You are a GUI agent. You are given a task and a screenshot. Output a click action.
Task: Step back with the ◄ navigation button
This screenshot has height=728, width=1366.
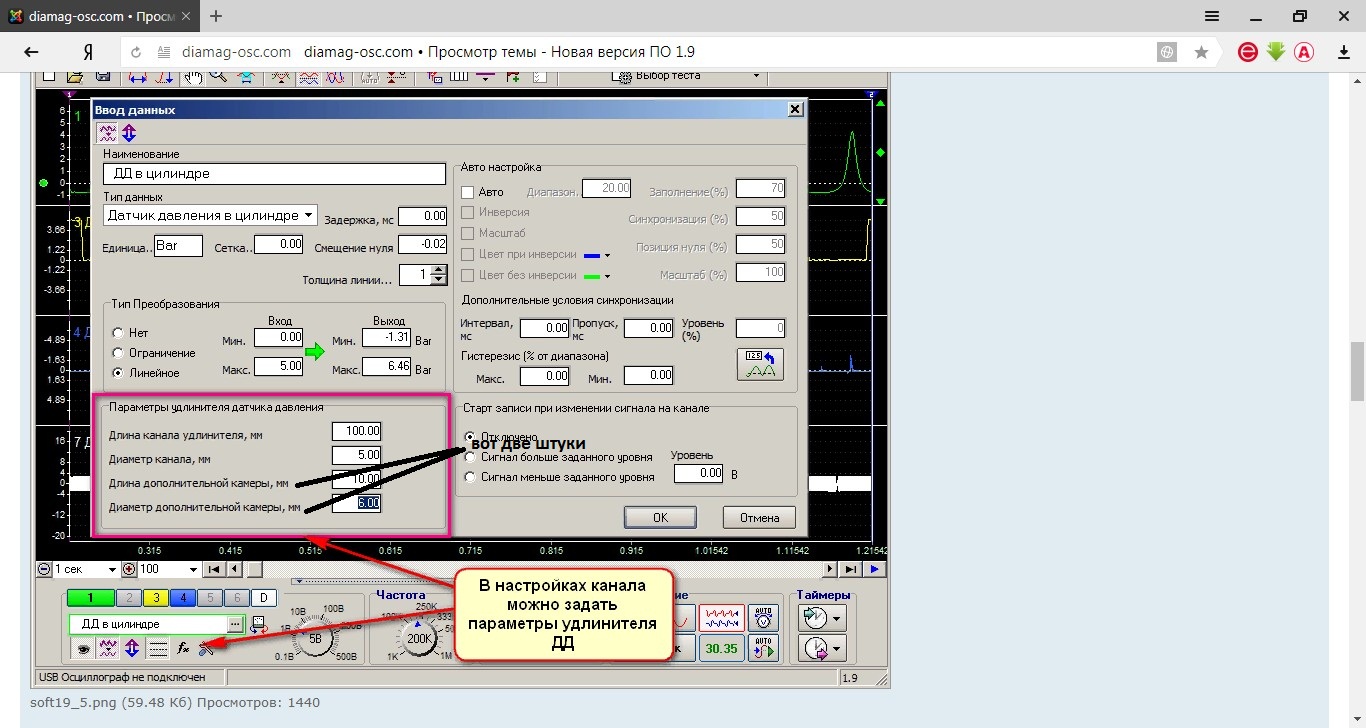coord(234,569)
